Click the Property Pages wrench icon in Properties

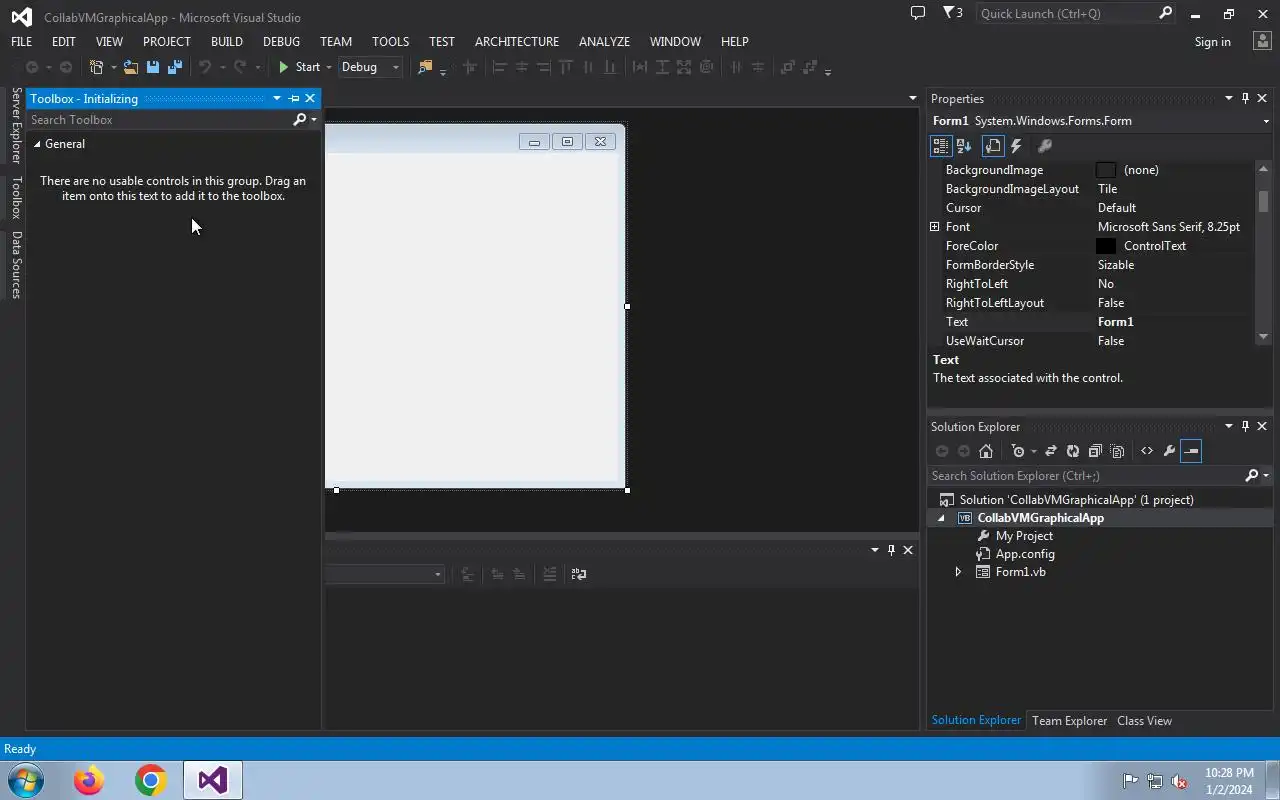click(1045, 146)
